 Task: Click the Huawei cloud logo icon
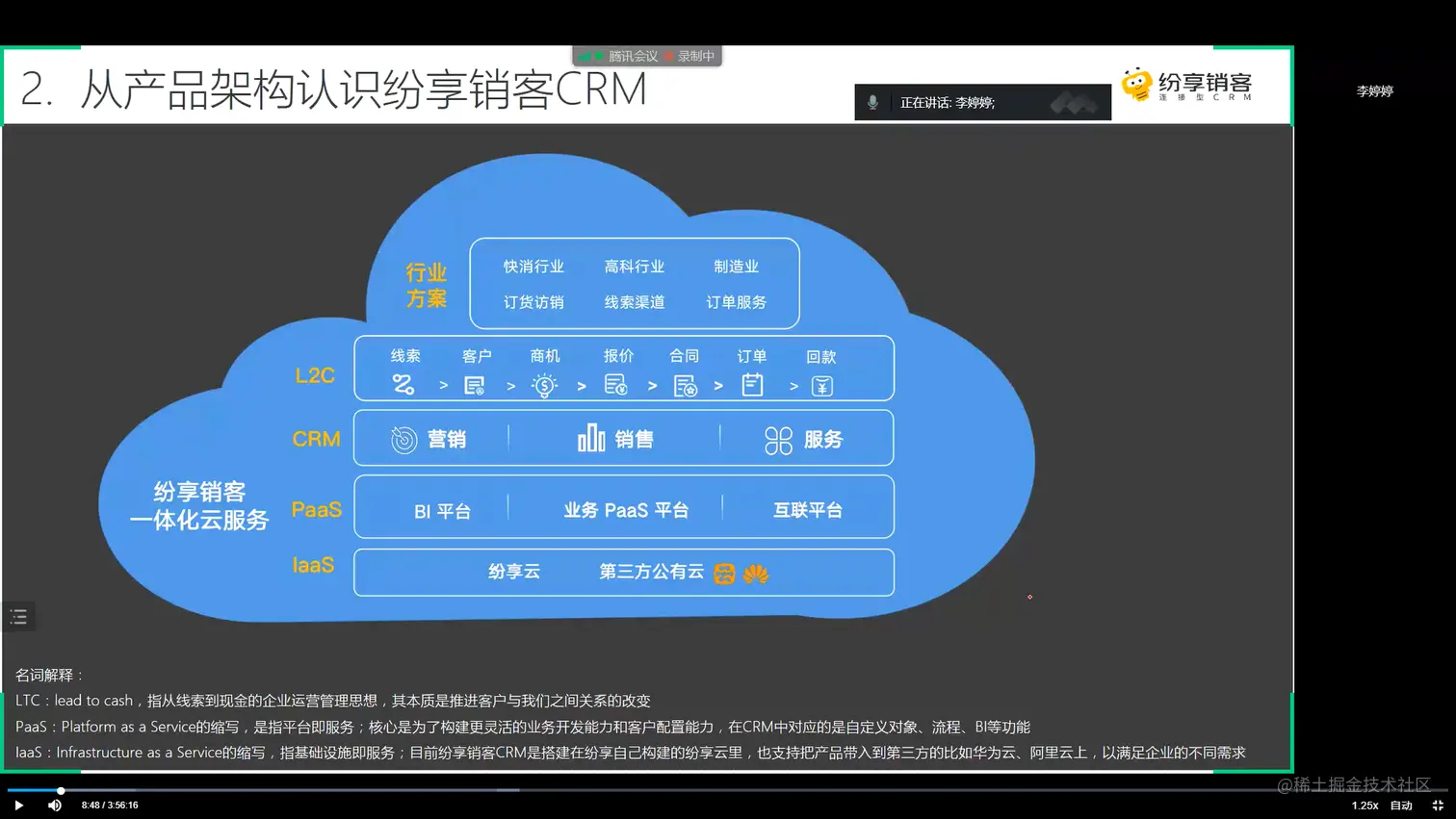tap(756, 575)
